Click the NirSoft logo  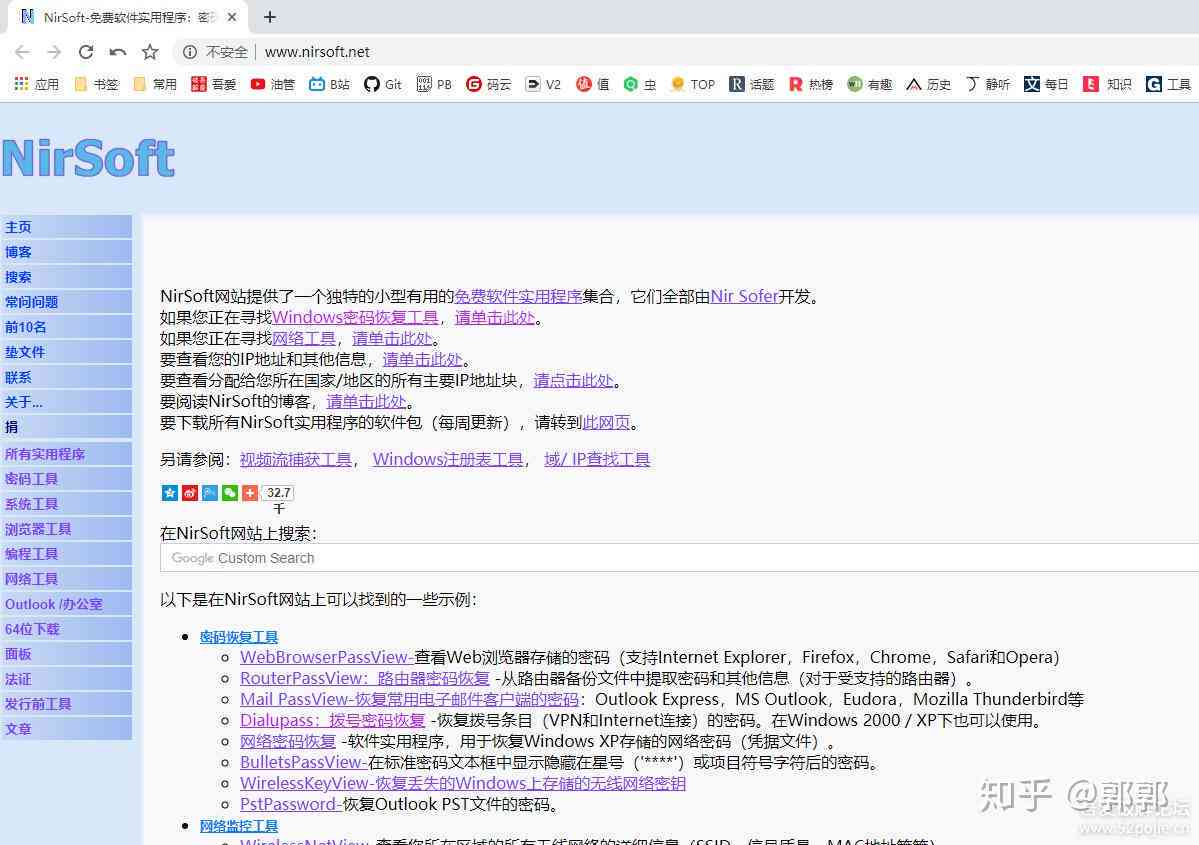(88, 158)
